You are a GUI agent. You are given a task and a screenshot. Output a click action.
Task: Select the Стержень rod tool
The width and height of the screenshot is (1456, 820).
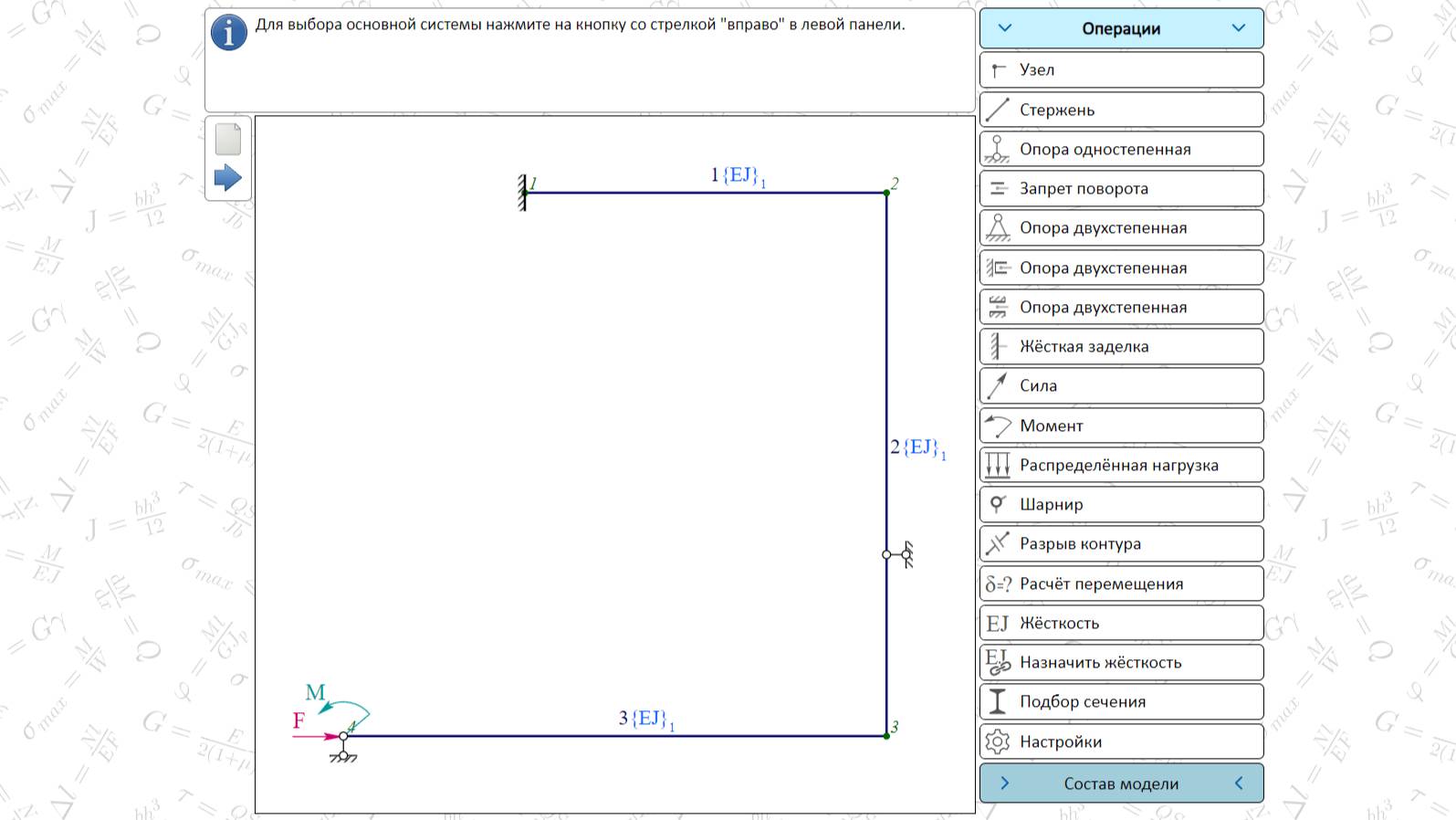point(1121,110)
